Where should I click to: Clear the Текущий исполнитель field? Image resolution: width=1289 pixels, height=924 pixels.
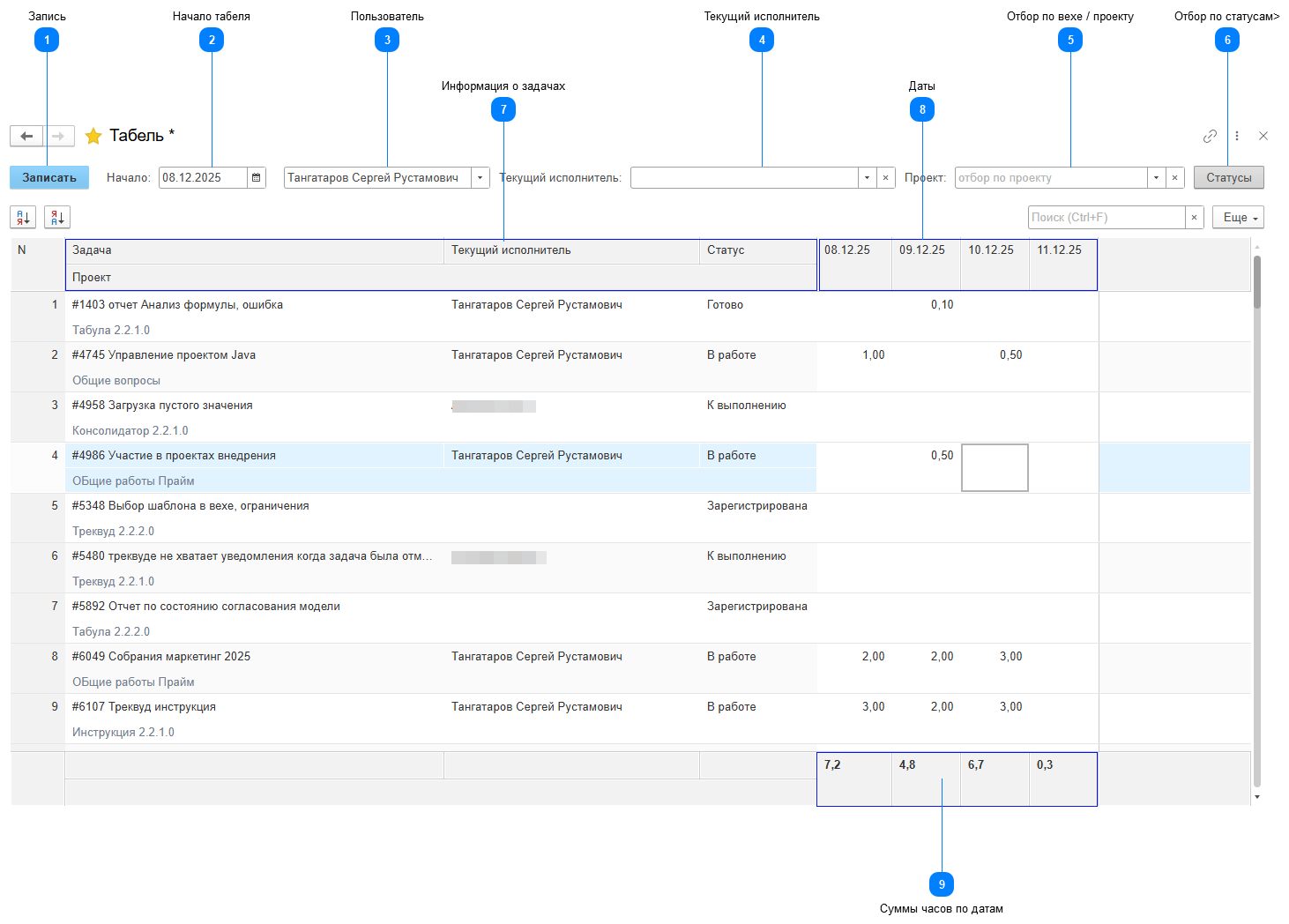click(885, 177)
